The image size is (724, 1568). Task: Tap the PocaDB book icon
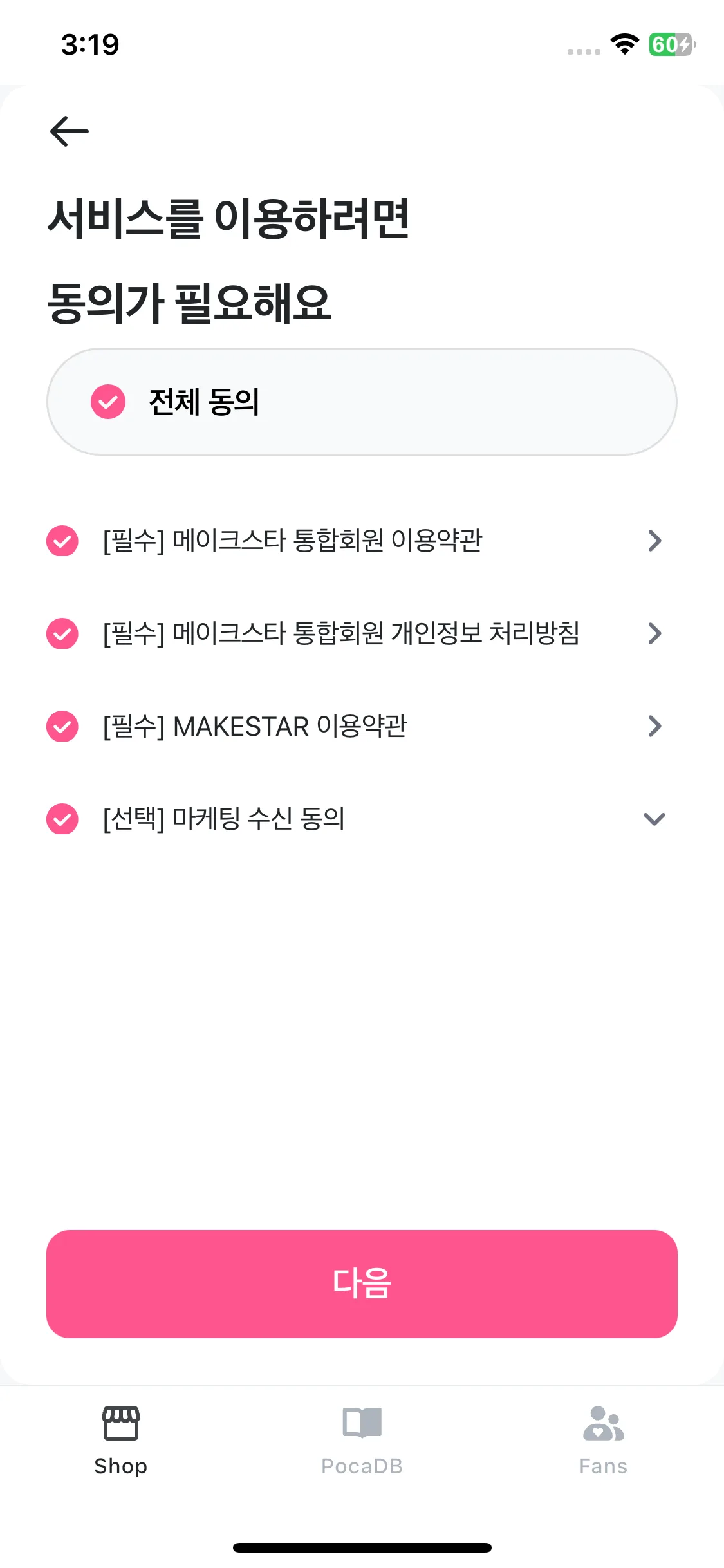(362, 1423)
